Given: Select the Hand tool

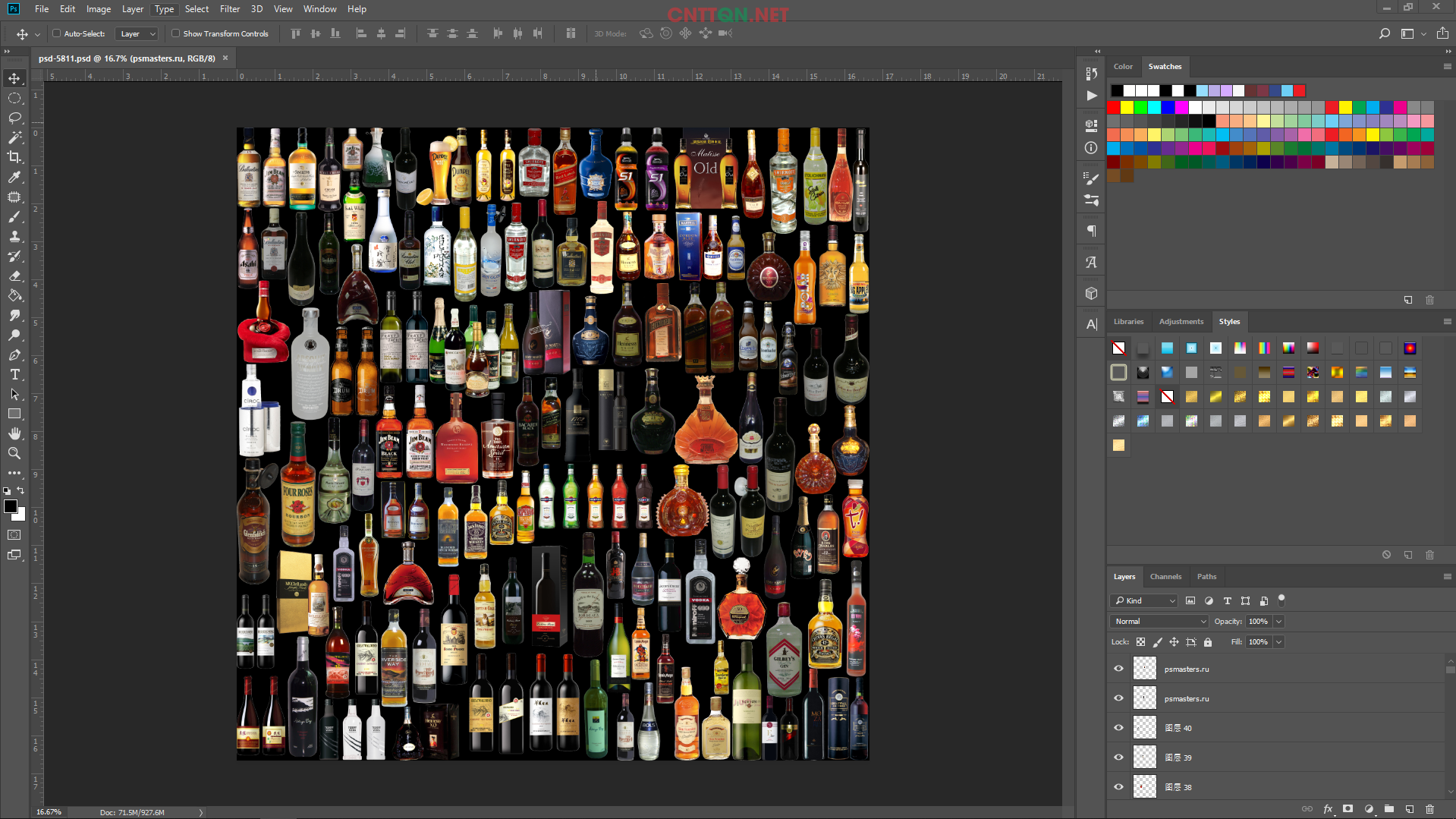Looking at the screenshot, I should (x=14, y=433).
